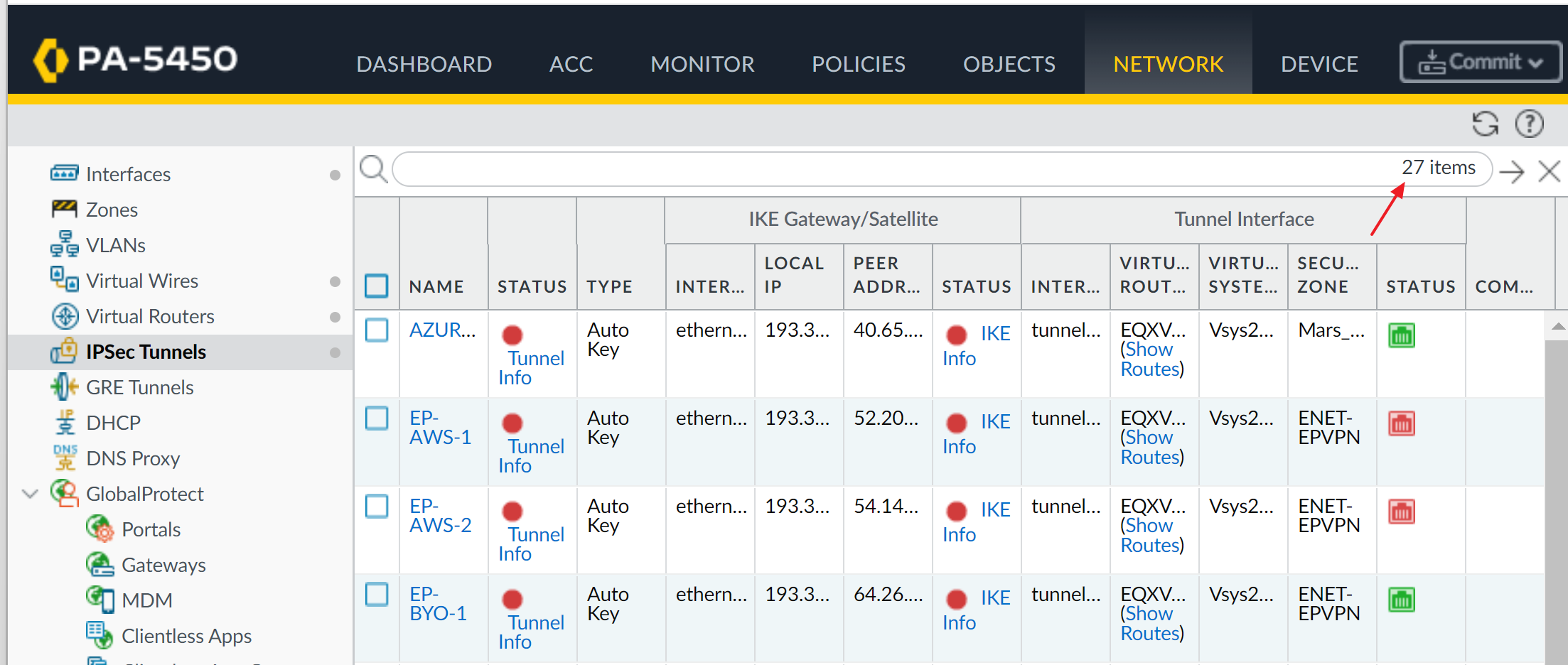This screenshot has height=665, width=1568.
Task: Check the select-all checkbox in table header
Action: pyautogui.click(x=377, y=286)
